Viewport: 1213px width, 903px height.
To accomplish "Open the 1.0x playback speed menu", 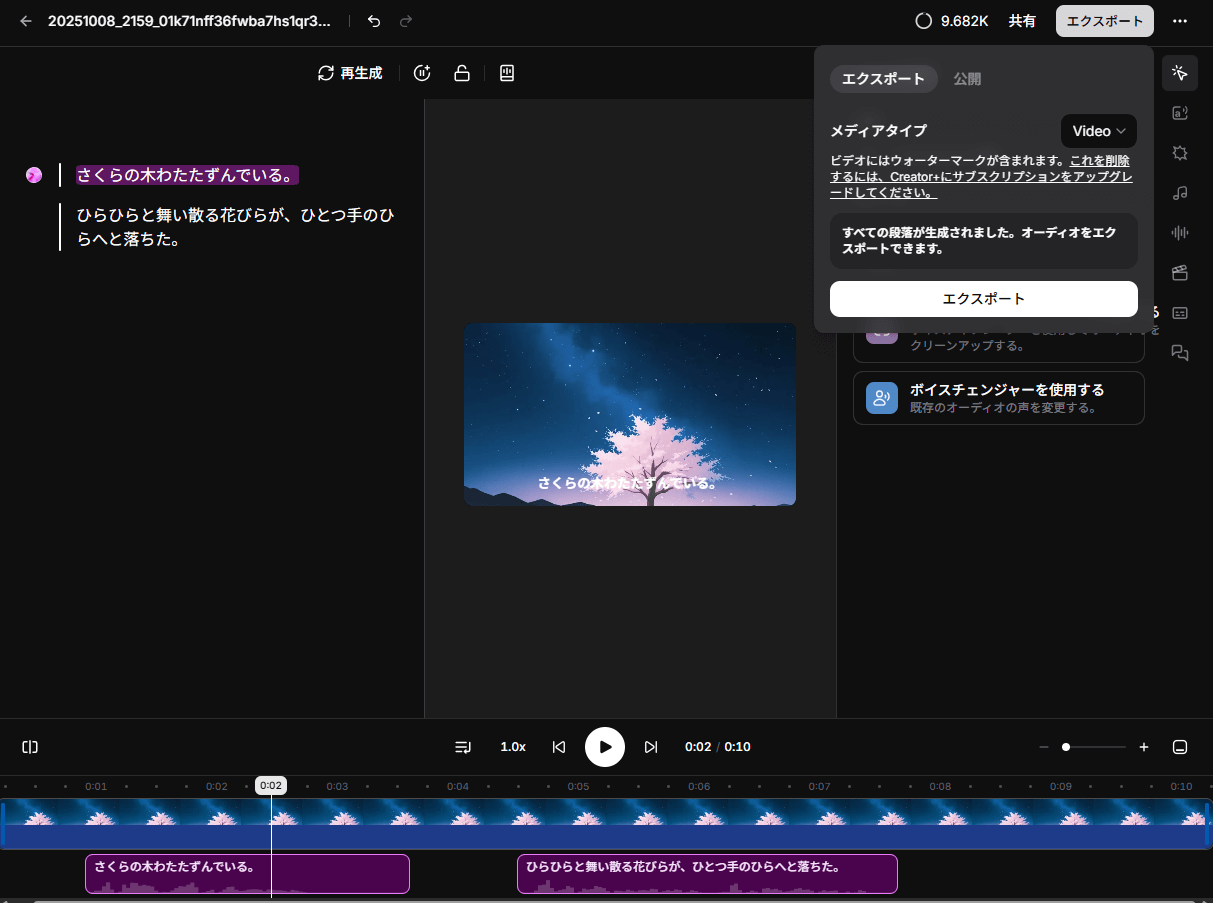I will click(x=513, y=747).
